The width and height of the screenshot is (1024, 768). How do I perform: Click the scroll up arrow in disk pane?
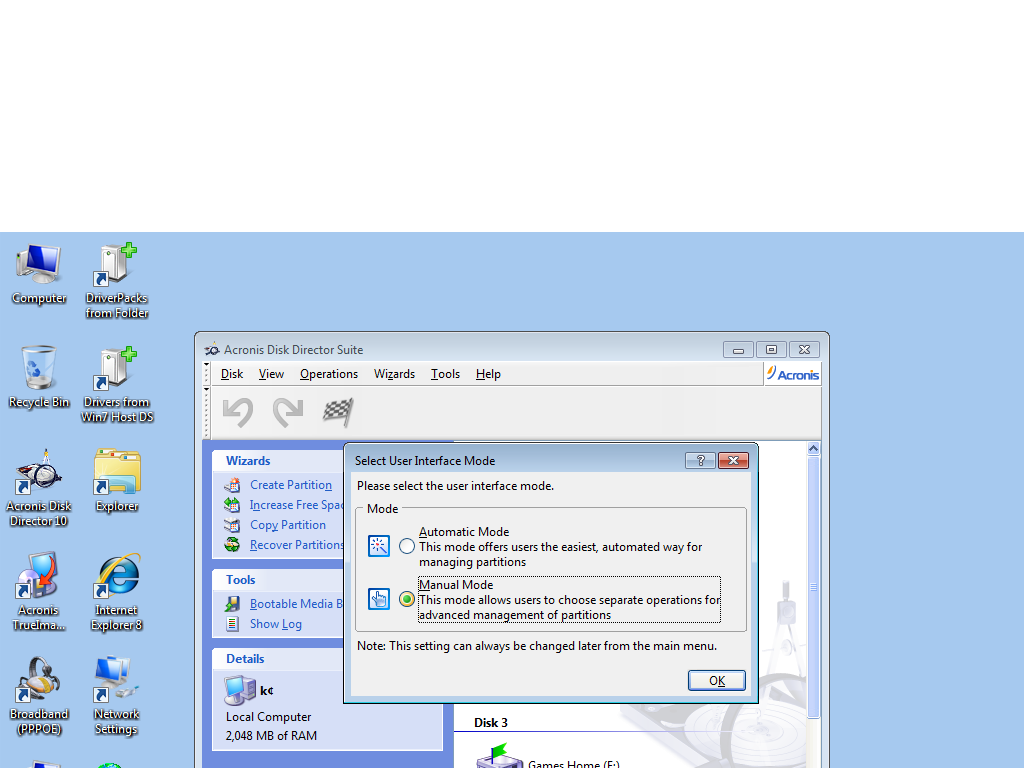pyautogui.click(x=813, y=448)
